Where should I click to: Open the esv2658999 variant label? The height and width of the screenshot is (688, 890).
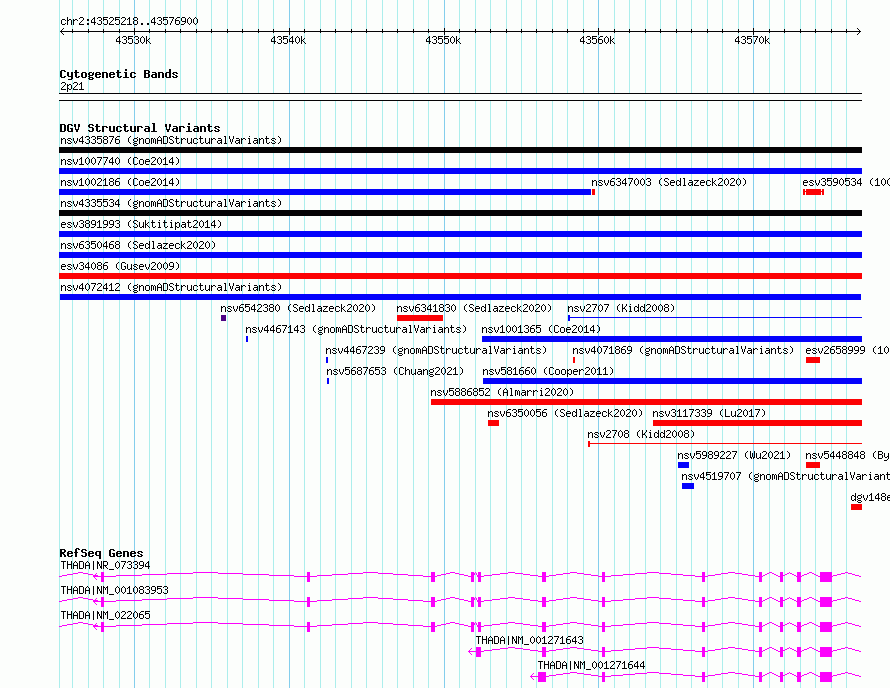tap(847, 350)
